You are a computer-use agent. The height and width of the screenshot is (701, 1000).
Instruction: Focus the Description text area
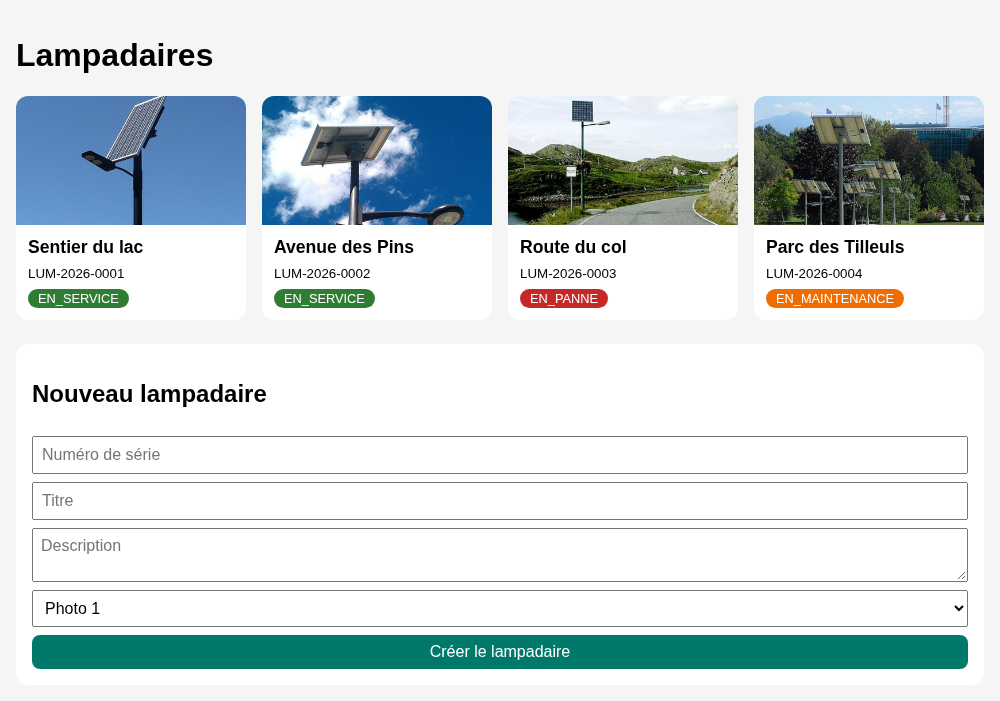coord(500,555)
